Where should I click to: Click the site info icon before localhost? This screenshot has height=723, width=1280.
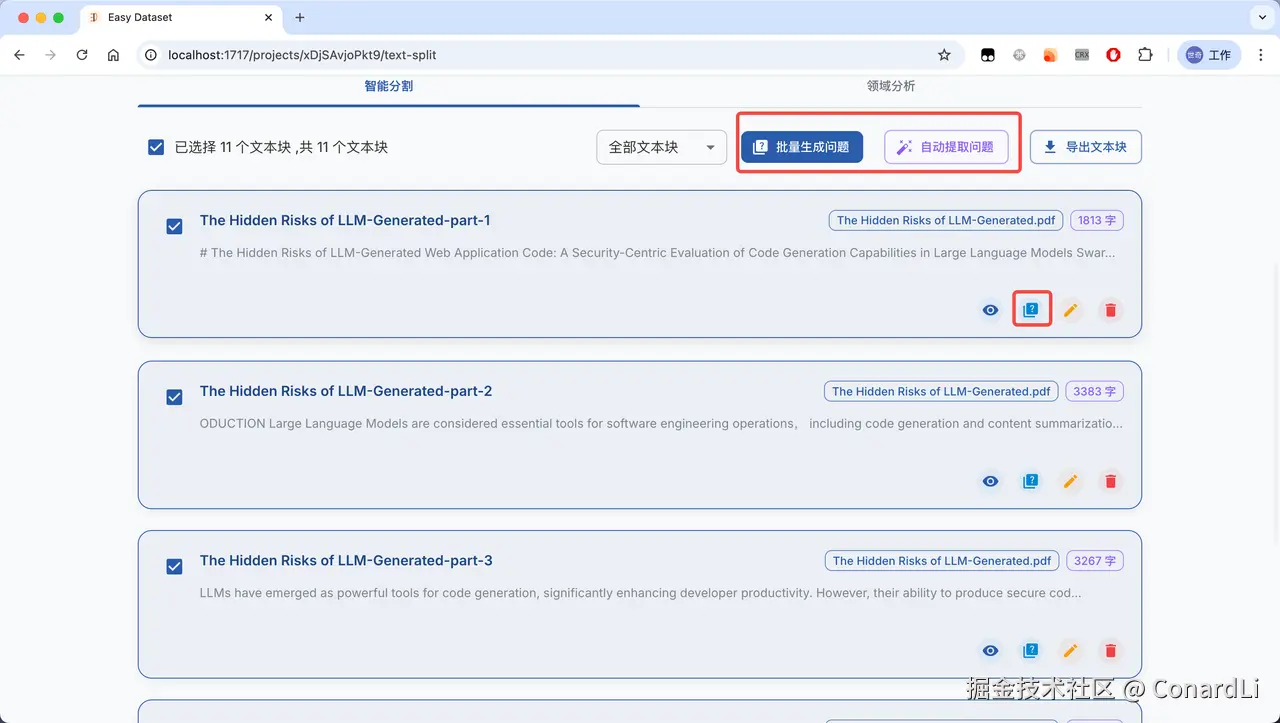click(152, 55)
